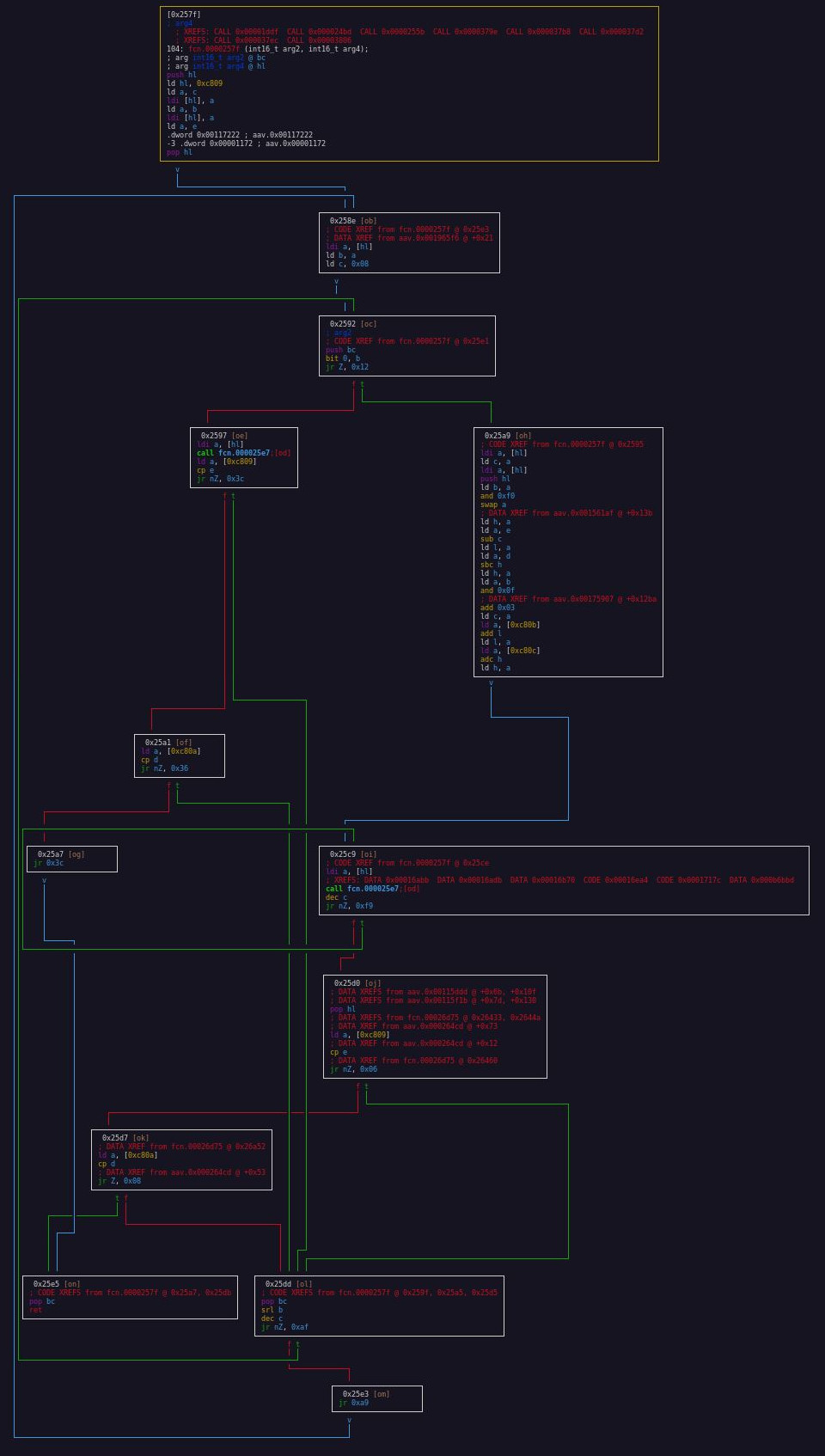The height and width of the screenshot is (1456, 825).
Task: Follow call fcn.000025e7 in block oi
Action: 373,889
